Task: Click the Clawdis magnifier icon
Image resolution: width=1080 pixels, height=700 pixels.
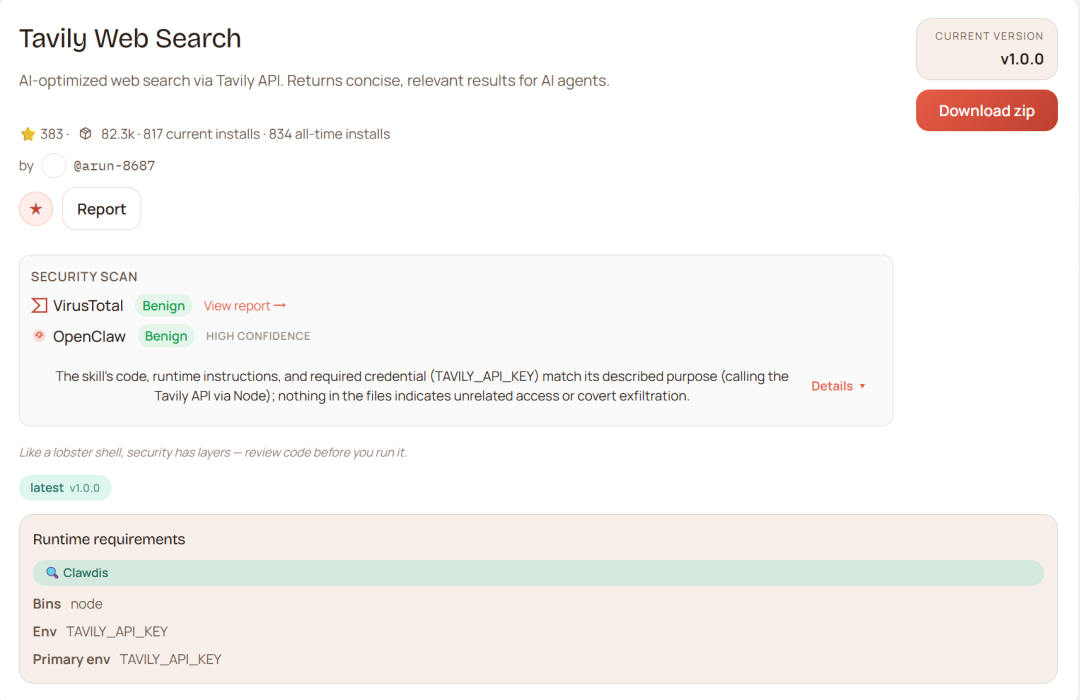Action: point(52,573)
